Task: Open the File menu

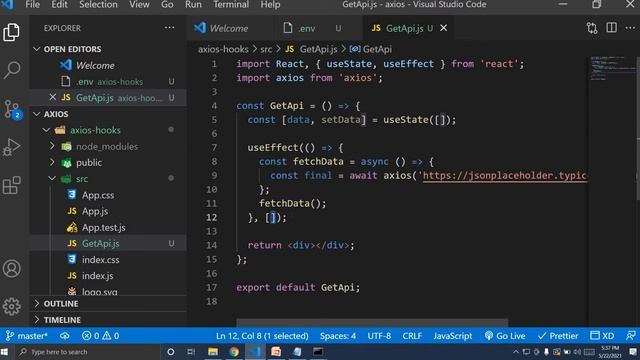Action: pyautogui.click(x=32, y=4)
